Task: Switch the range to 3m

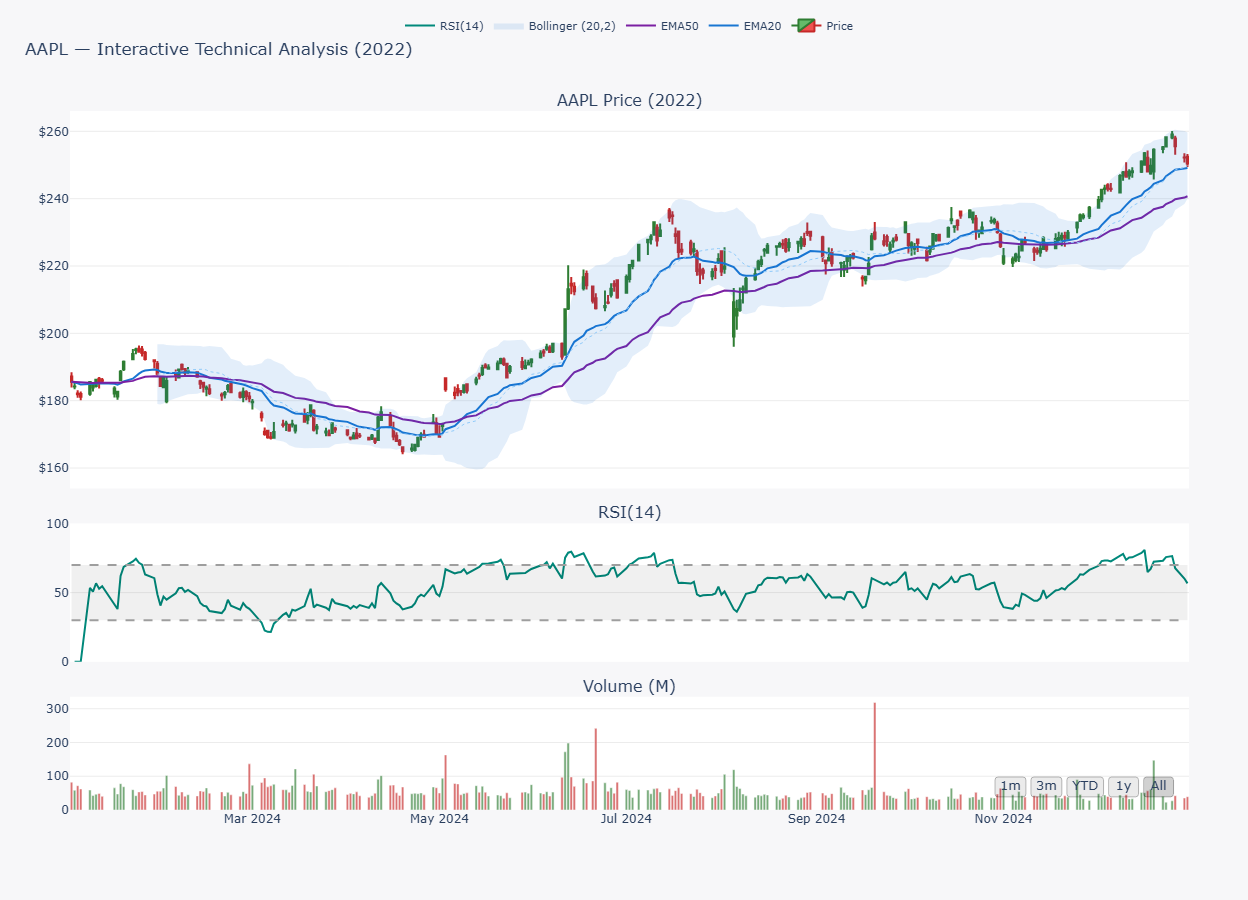Action: point(1046,786)
